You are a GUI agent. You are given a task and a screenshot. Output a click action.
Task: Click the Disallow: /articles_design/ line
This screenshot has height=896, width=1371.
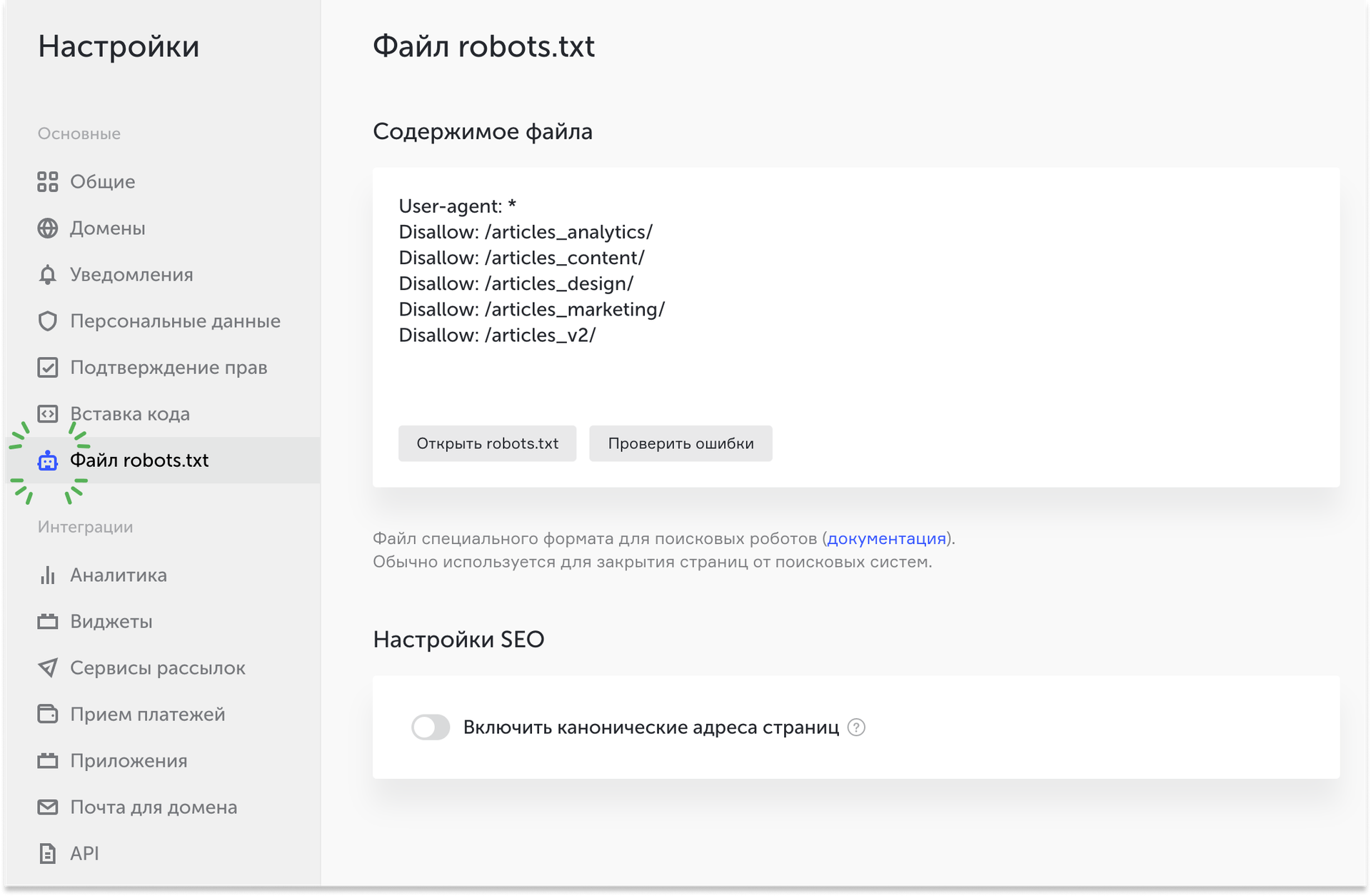[x=516, y=283]
